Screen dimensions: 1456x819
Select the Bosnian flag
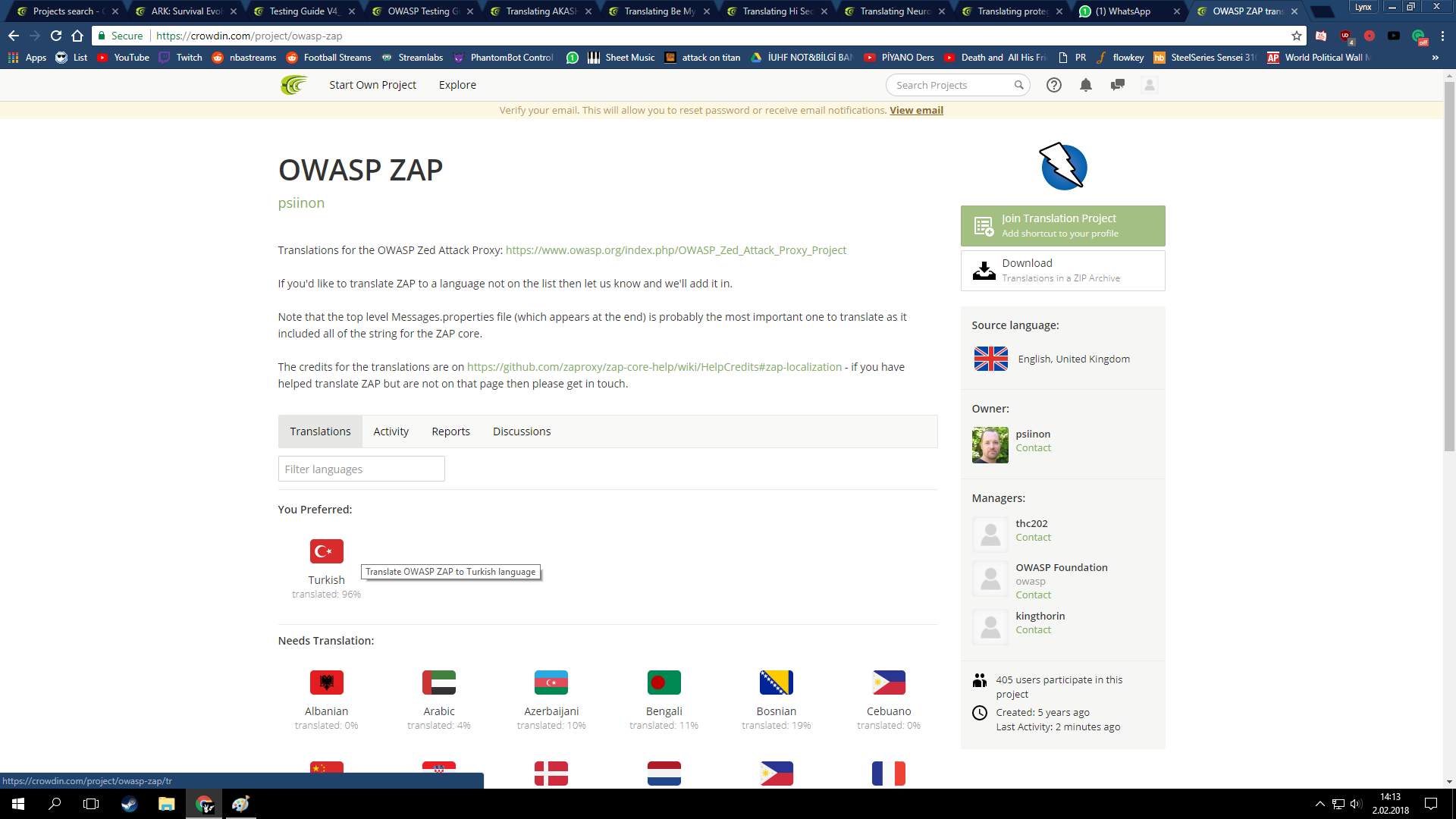click(x=777, y=682)
